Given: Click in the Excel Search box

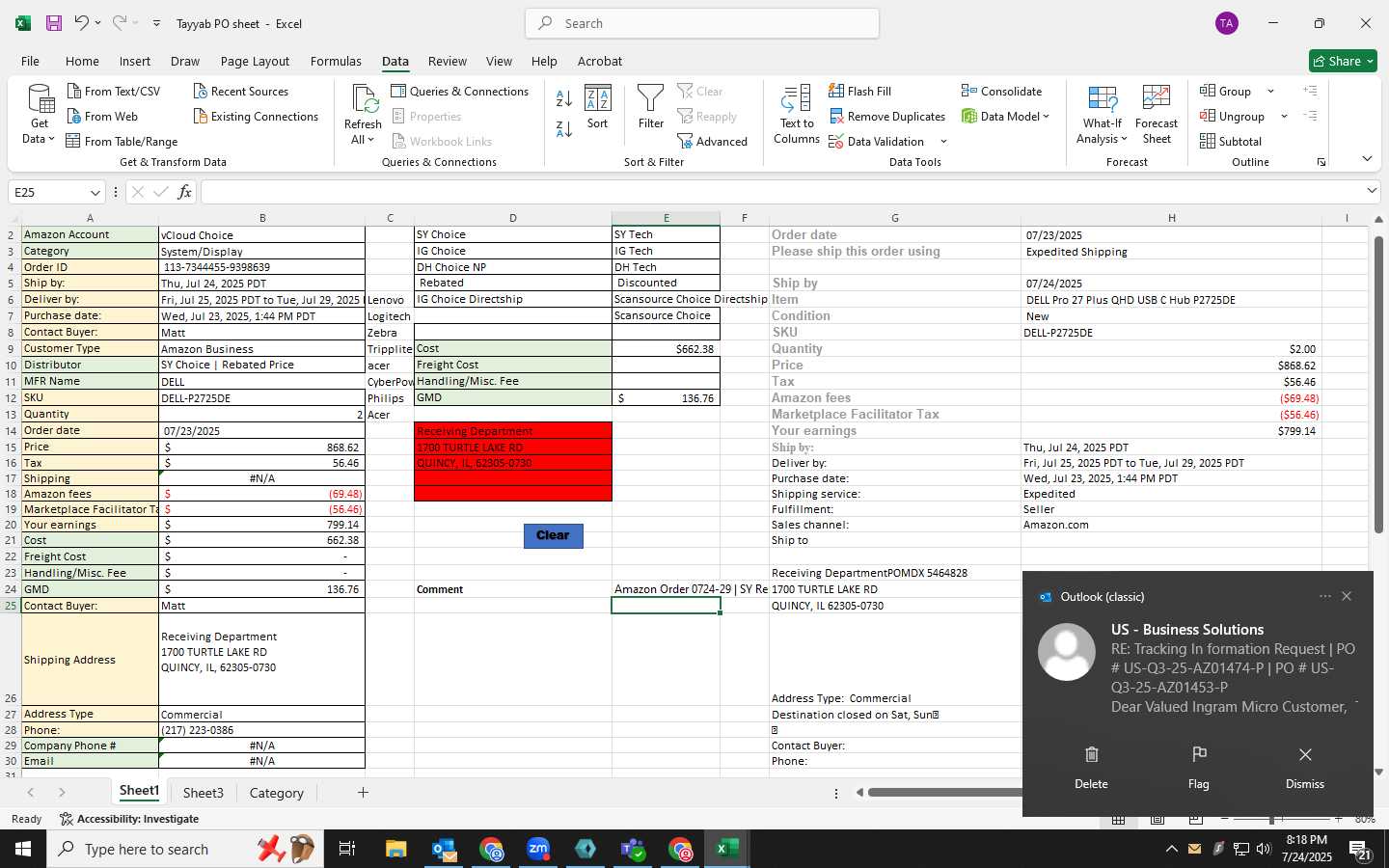Looking at the screenshot, I should (x=702, y=23).
